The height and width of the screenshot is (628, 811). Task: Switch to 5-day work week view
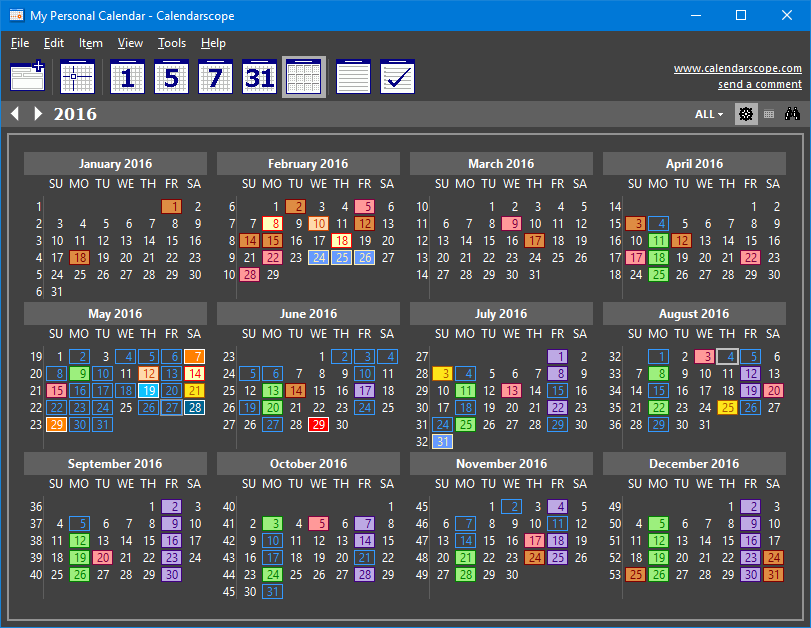pyautogui.click(x=171, y=77)
